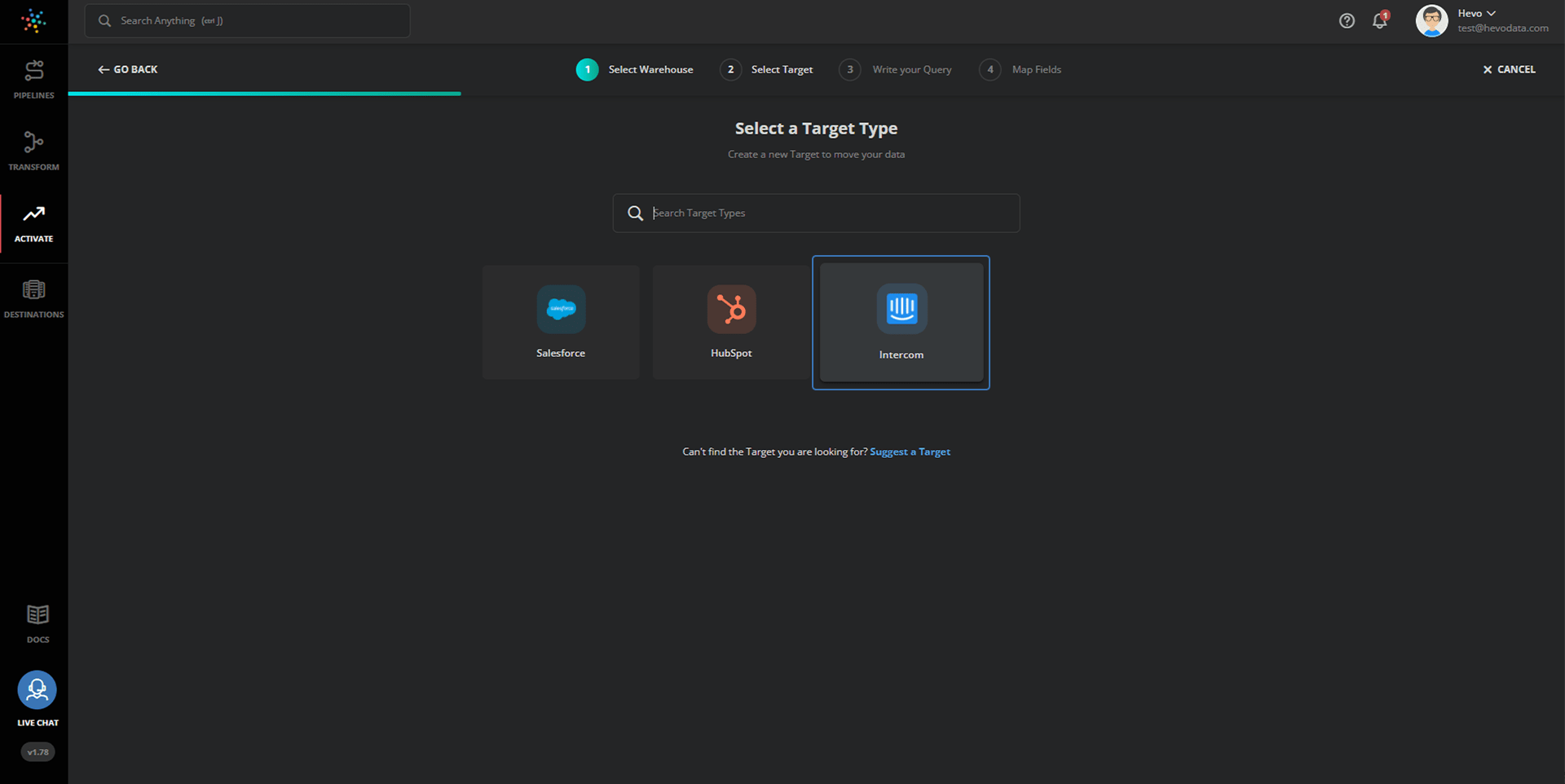Choose the Salesforce target card
The height and width of the screenshot is (784, 1565).
tap(561, 322)
